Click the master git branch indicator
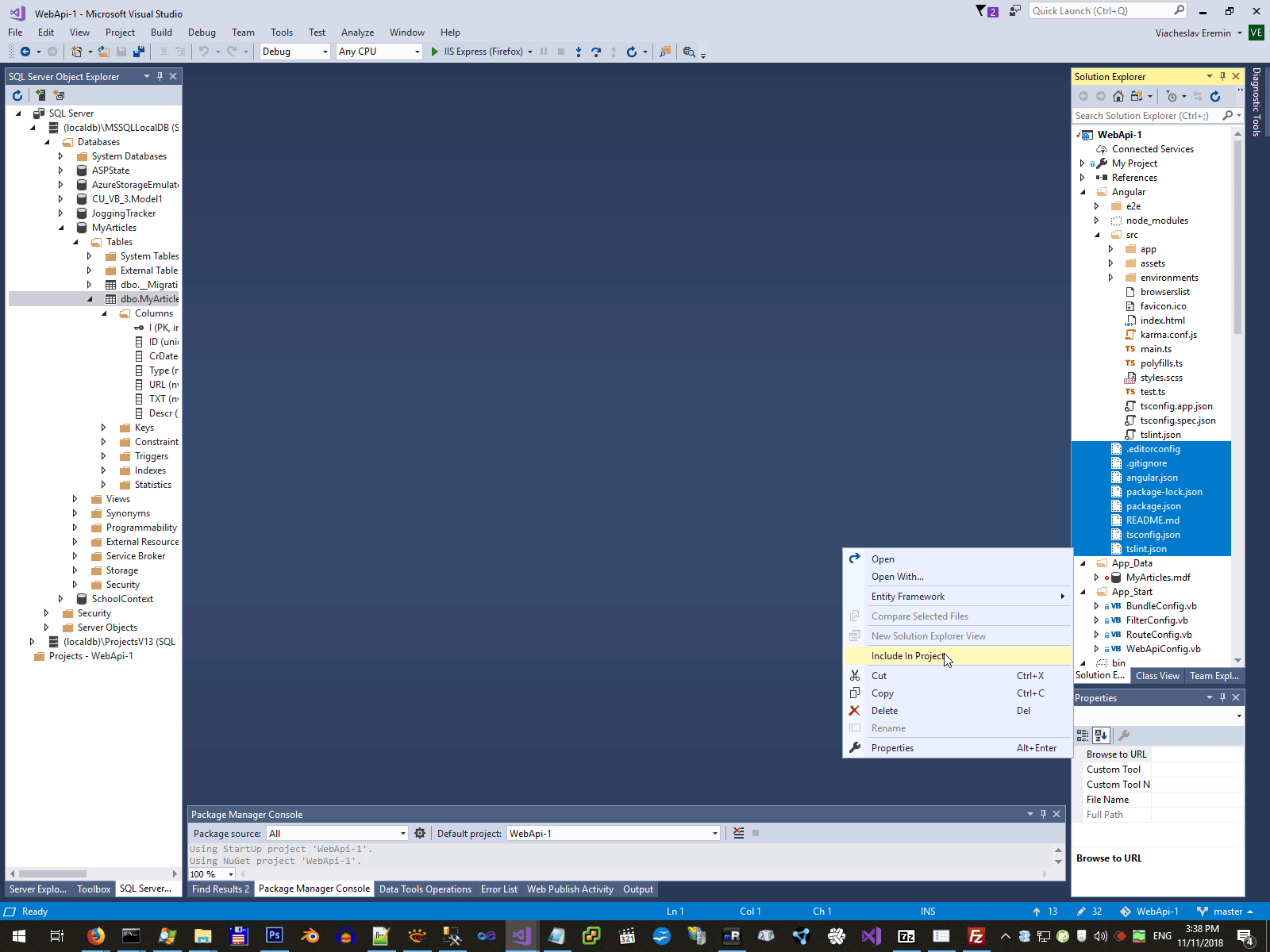1270x952 pixels. point(1226,912)
